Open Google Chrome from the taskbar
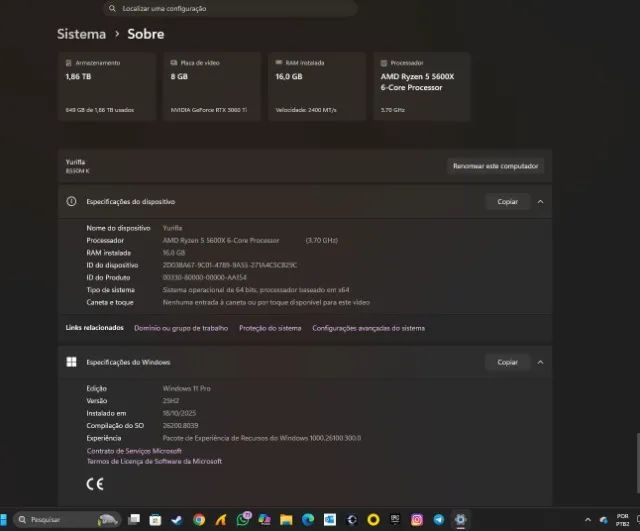The width and height of the screenshot is (640, 531). [x=199, y=520]
